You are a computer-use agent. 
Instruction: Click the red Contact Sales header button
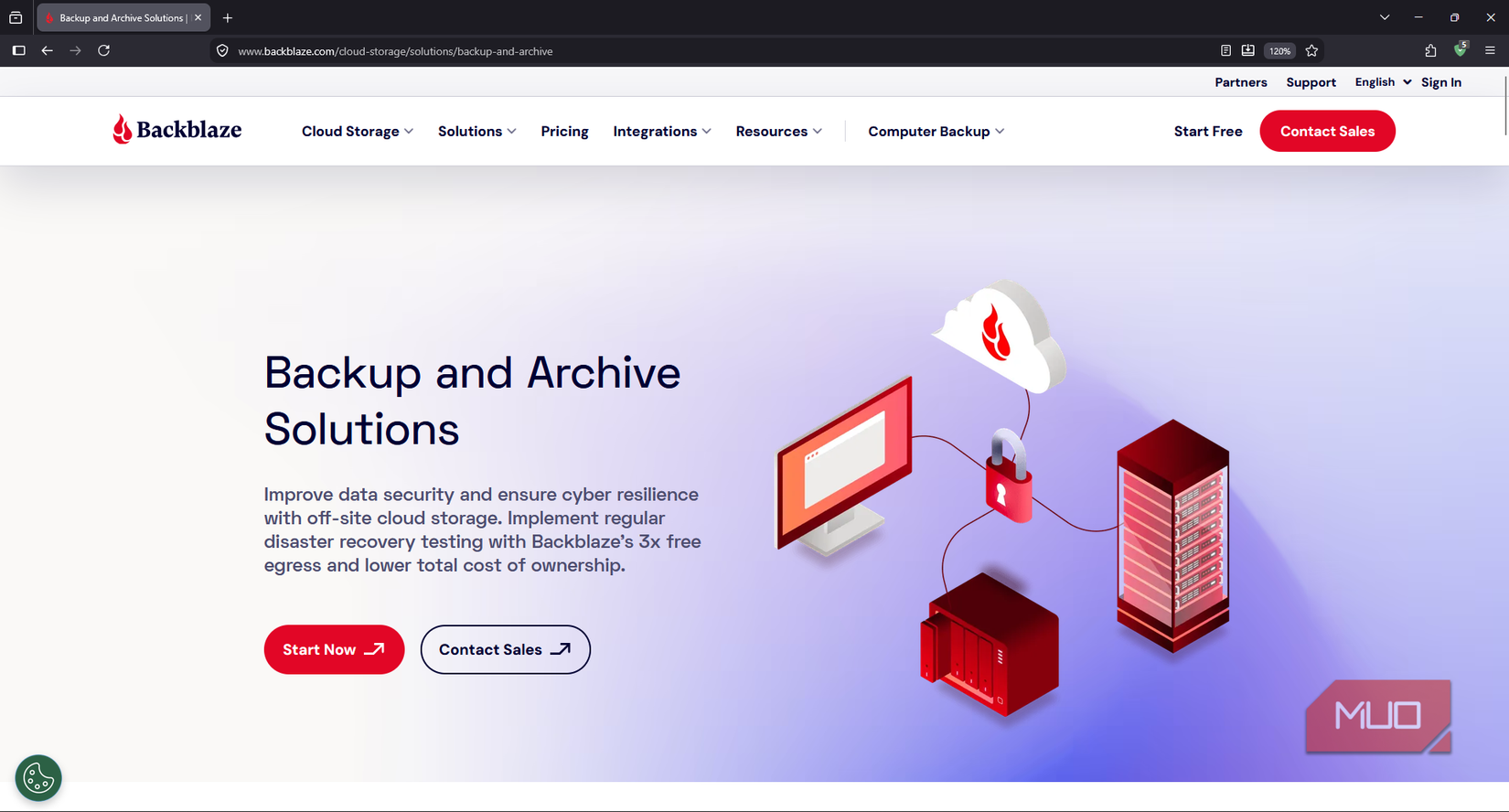(1327, 131)
